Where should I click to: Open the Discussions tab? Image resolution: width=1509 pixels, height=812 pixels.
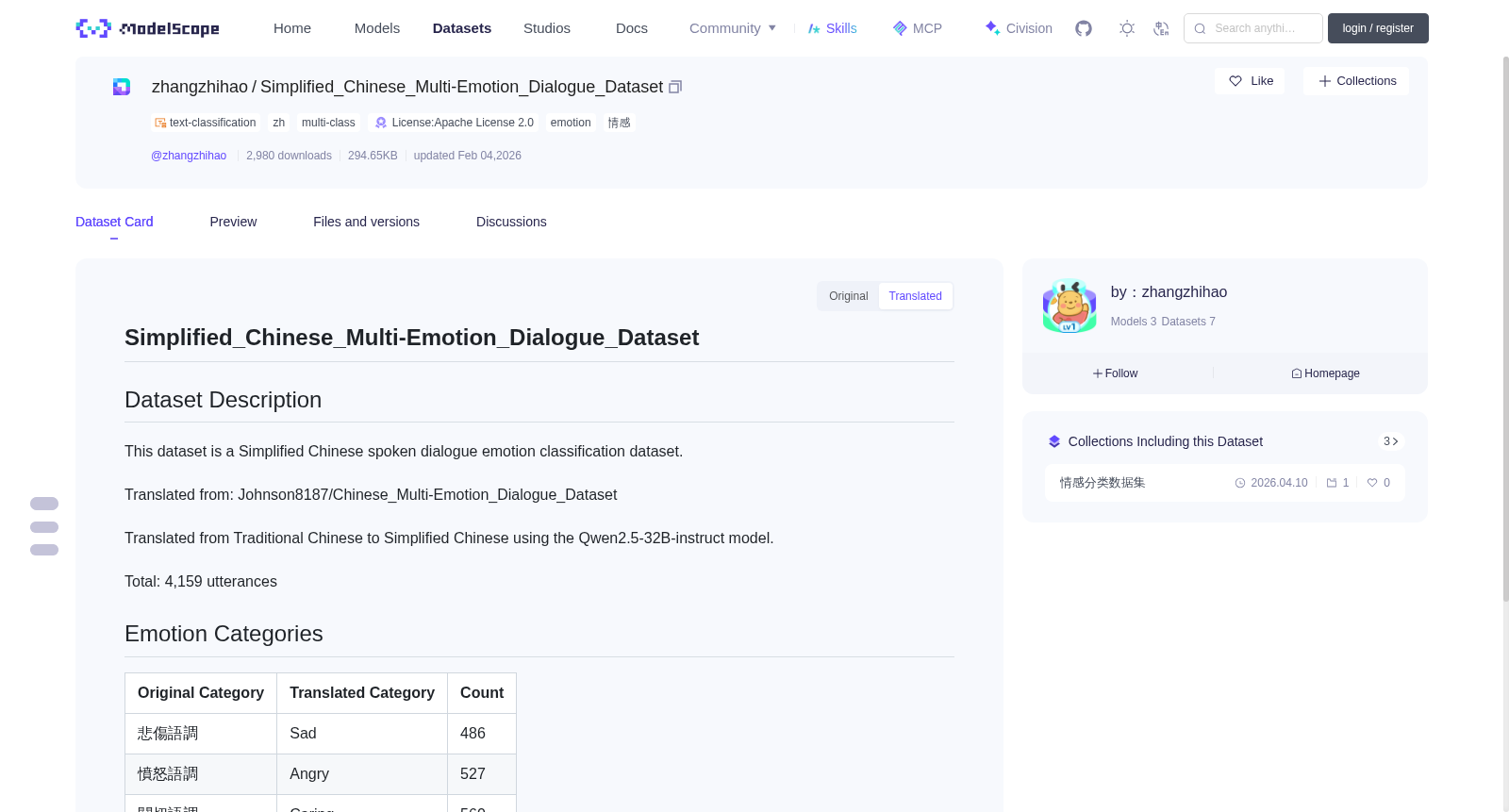(x=511, y=222)
